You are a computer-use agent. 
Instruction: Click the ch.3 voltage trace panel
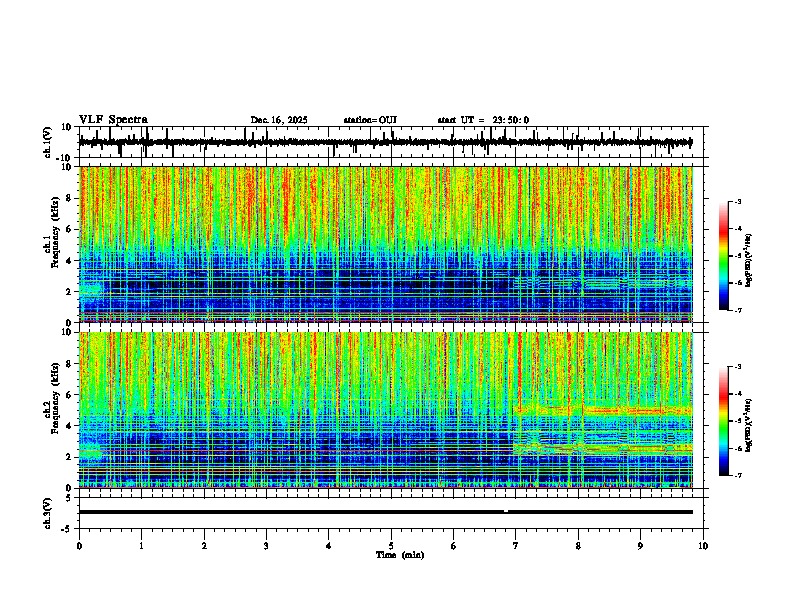click(x=393, y=513)
